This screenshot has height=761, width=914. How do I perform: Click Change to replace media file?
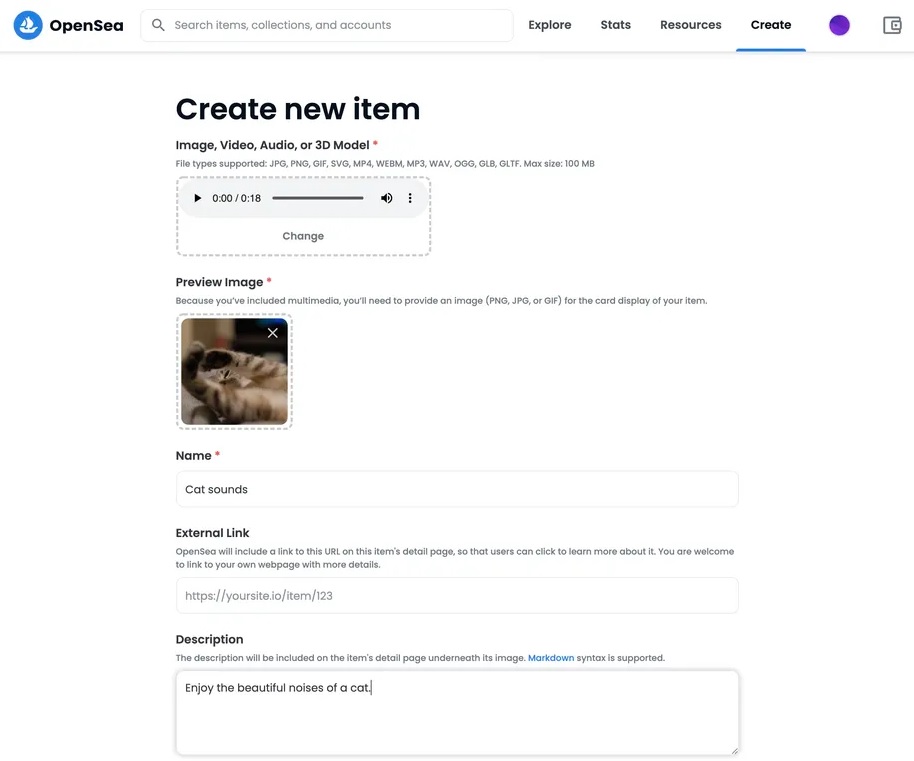(x=303, y=236)
